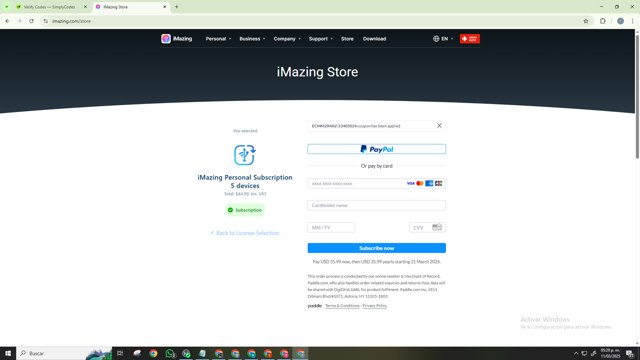
Task: View site information icon in address bar
Action: coord(46,21)
